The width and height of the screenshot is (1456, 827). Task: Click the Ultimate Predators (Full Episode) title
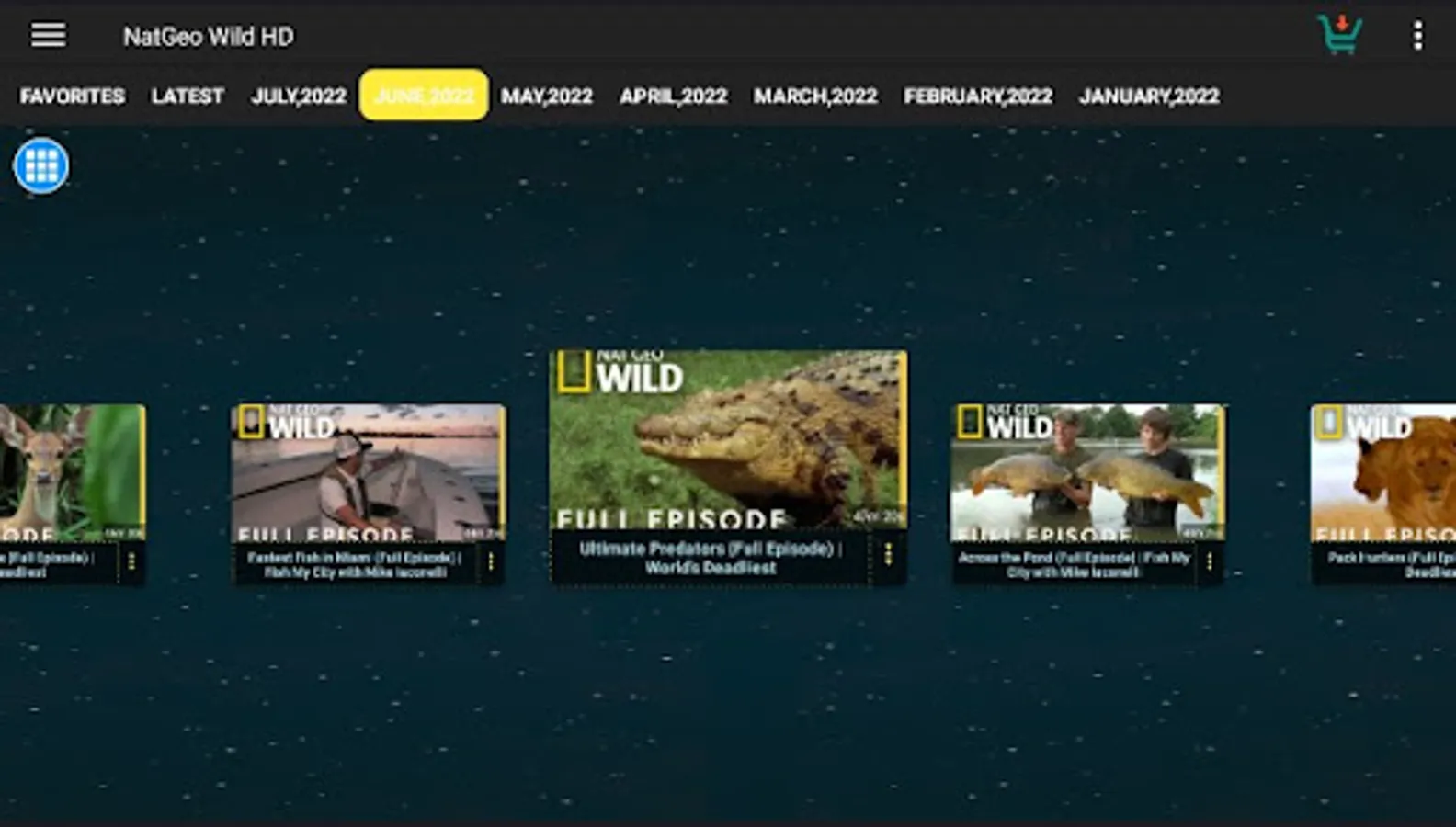coord(710,558)
